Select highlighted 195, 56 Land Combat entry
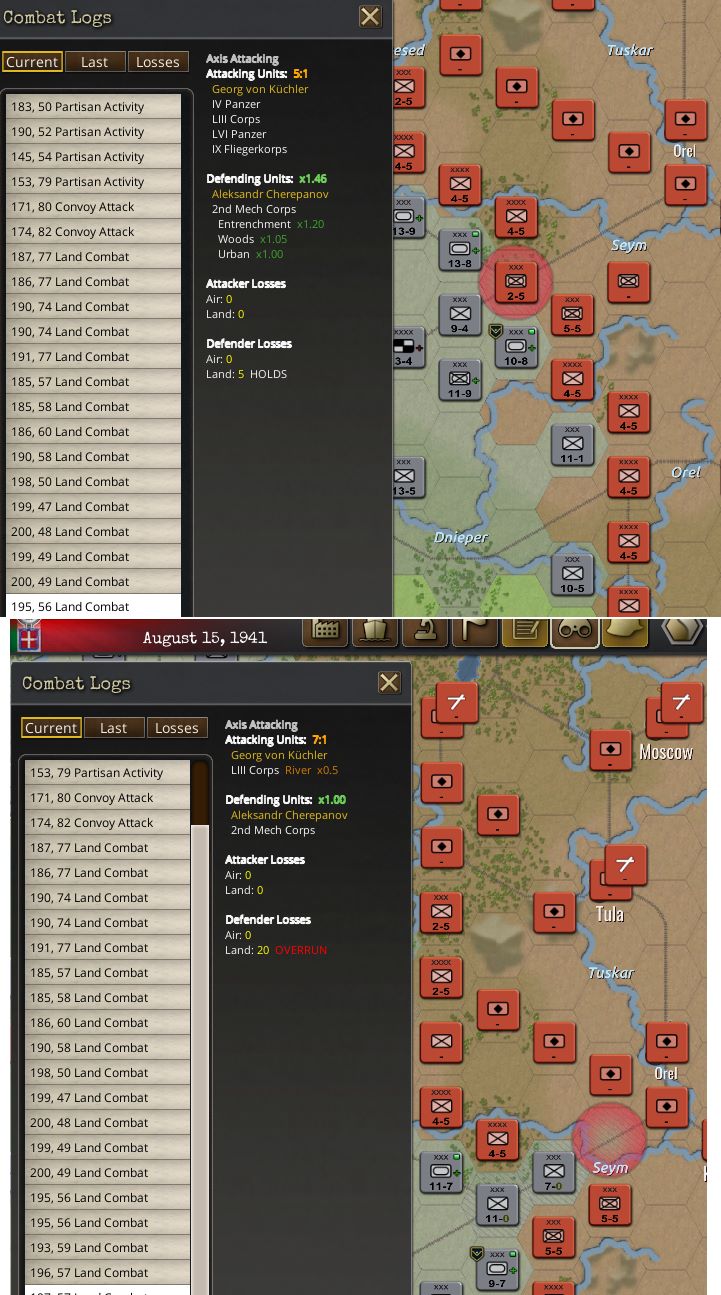Viewport: 721px width, 1295px height. [x=94, y=606]
